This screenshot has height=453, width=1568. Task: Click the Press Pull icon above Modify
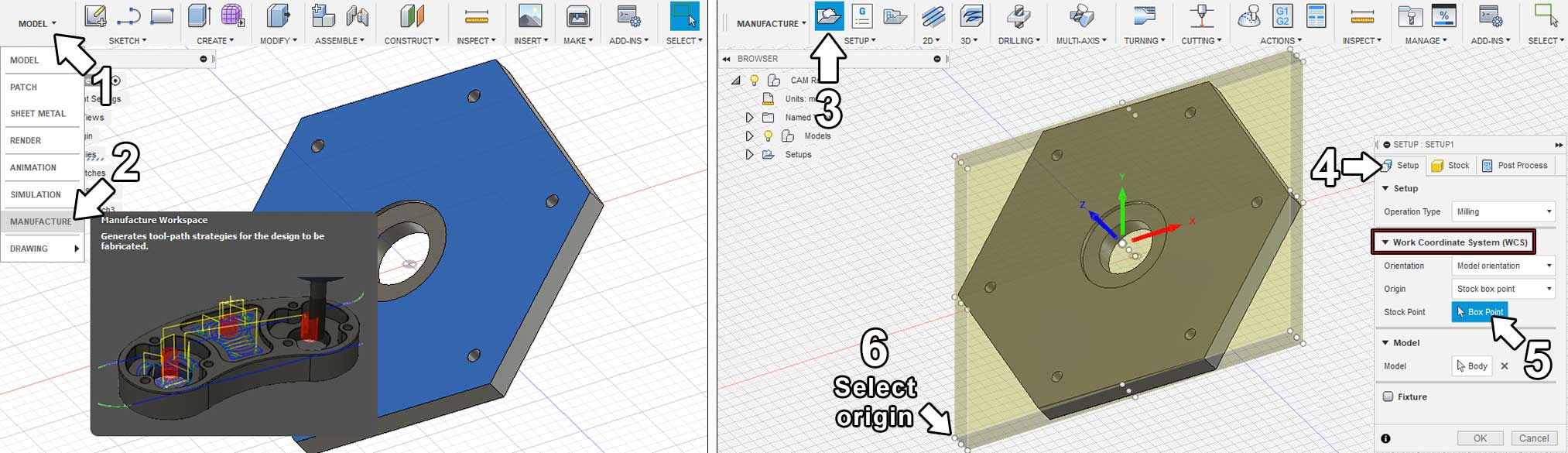pos(279,15)
